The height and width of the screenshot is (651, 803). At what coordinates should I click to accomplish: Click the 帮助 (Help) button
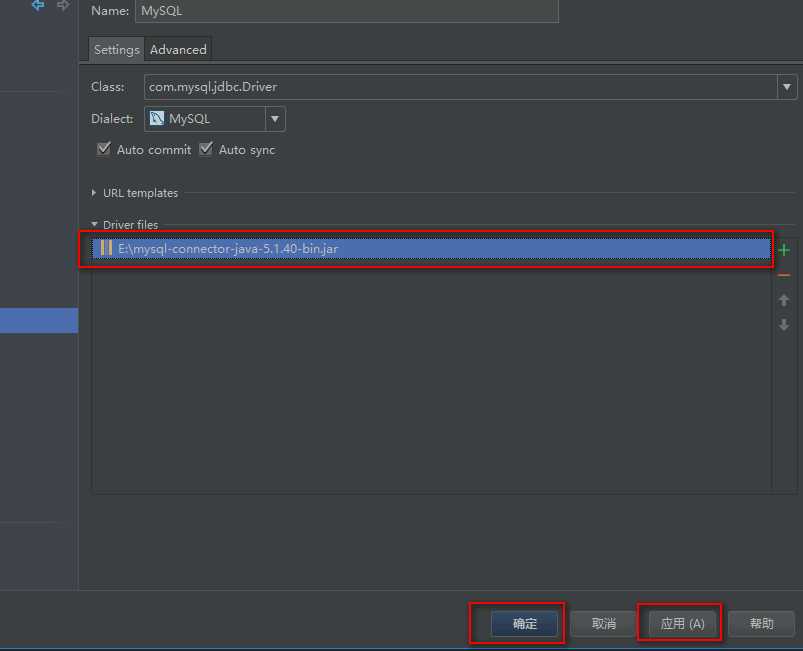761,623
